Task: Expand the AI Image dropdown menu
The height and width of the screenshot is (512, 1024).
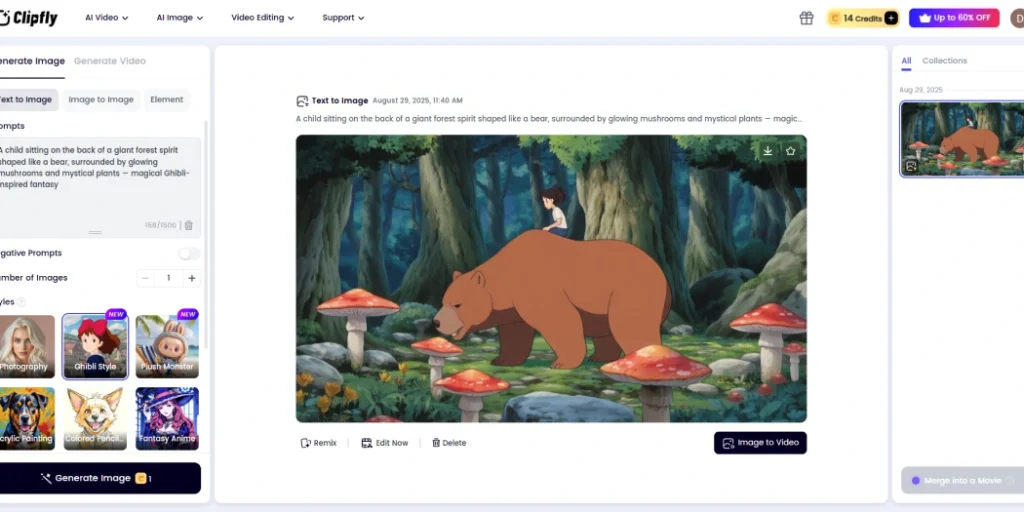Action: [x=180, y=18]
